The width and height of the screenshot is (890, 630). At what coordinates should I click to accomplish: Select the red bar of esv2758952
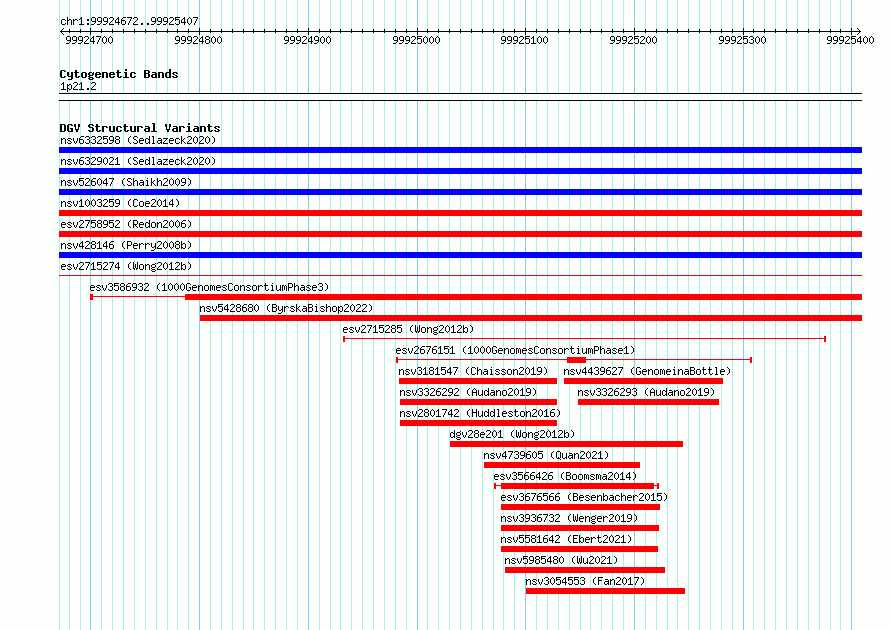coord(460,234)
